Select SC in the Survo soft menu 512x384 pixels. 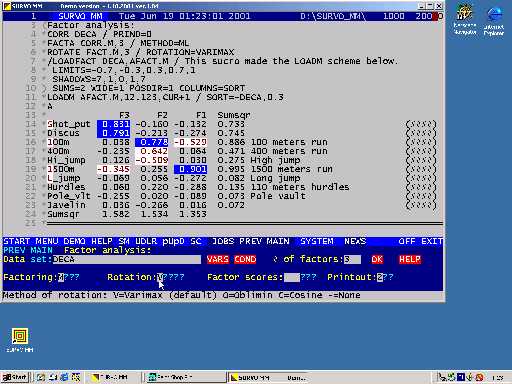pos(196,241)
